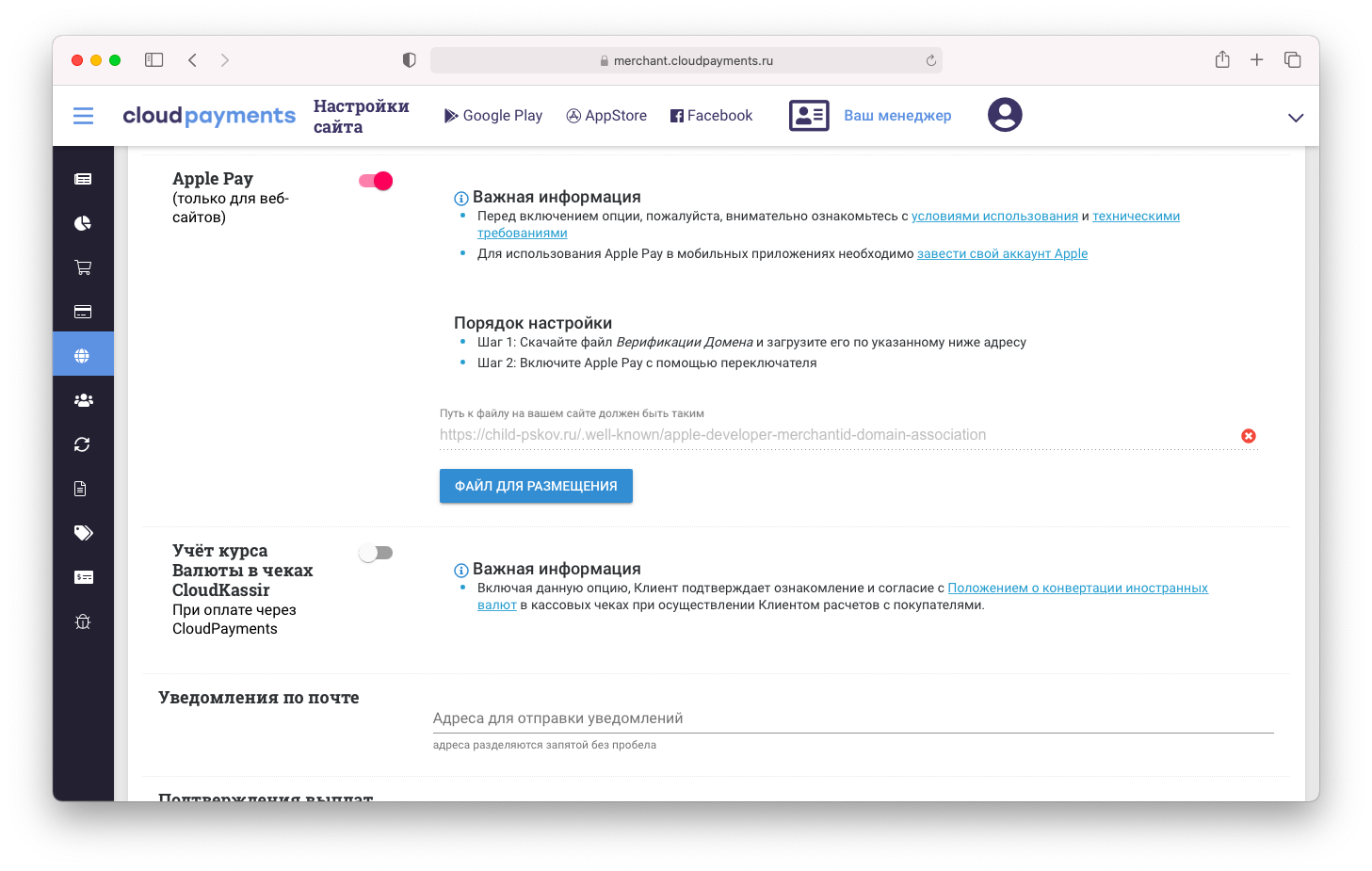The image size is (1372, 871).
Task: Disable the Apple Pay toggle
Action: [376, 181]
